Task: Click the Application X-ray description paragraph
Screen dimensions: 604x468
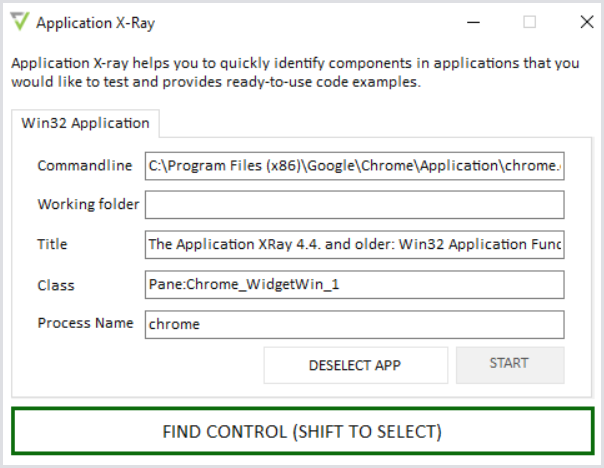Action: [x=295, y=72]
